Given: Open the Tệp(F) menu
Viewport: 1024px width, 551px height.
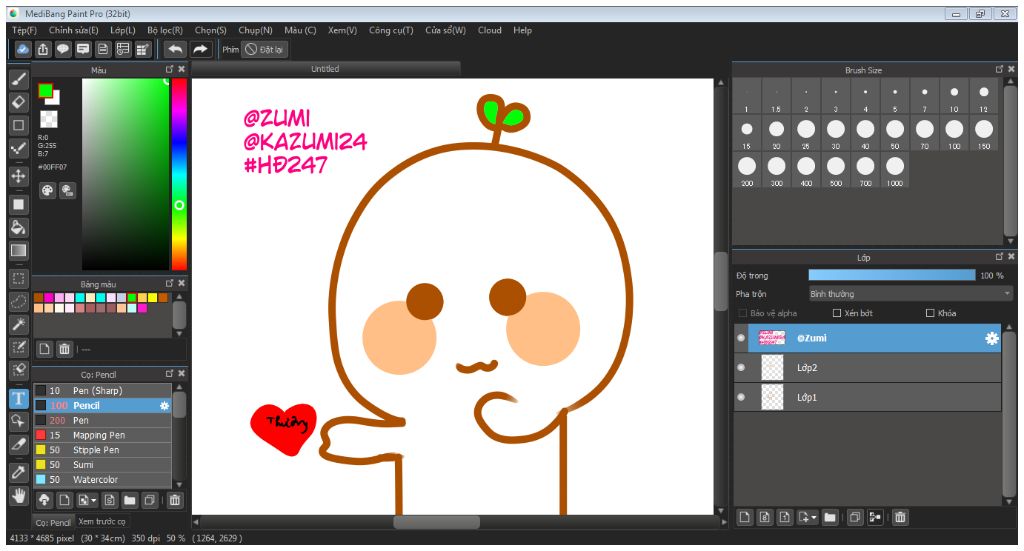Looking at the screenshot, I should (x=24, y=30).
